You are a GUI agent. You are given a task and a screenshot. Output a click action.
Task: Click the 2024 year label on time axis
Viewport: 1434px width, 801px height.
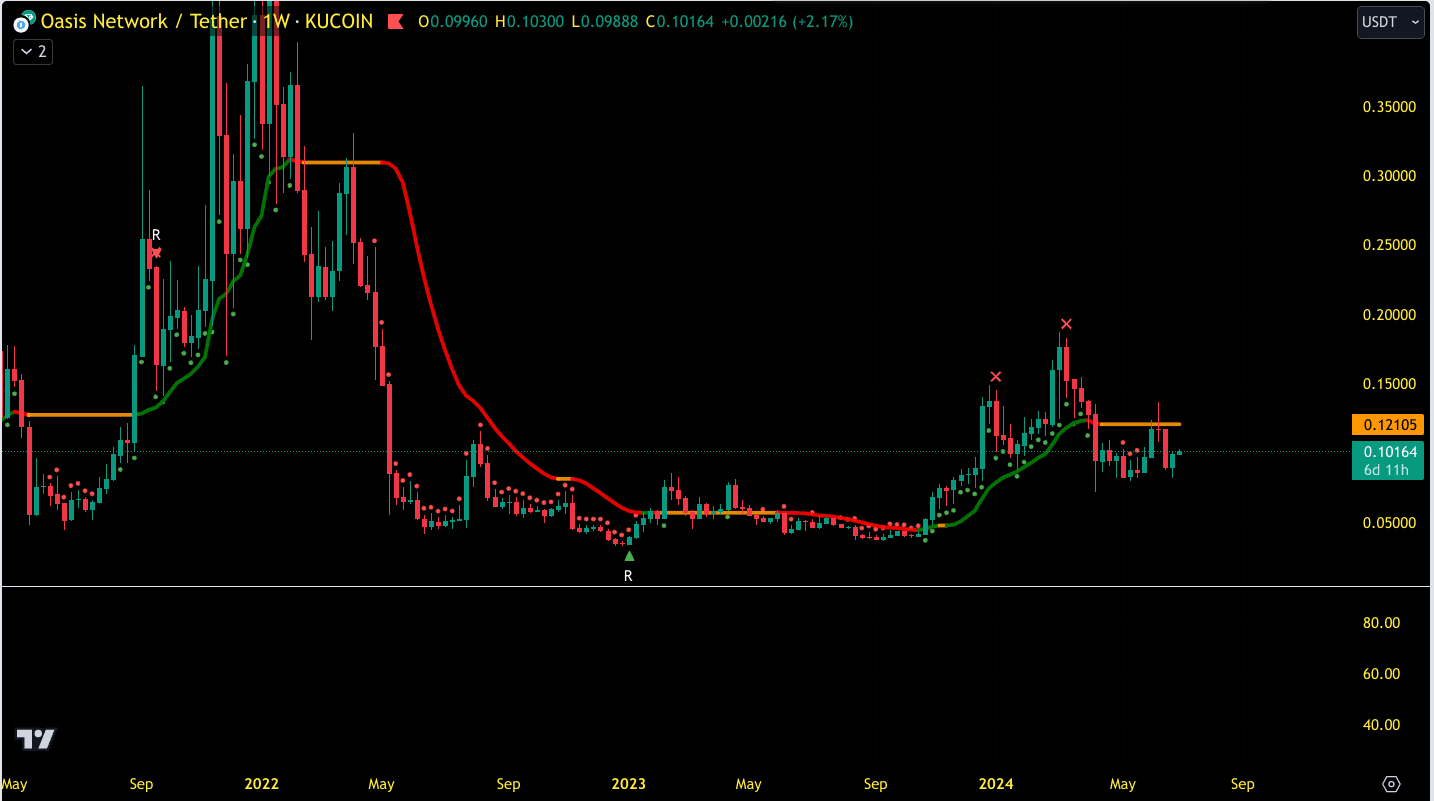tap(996, 784)
